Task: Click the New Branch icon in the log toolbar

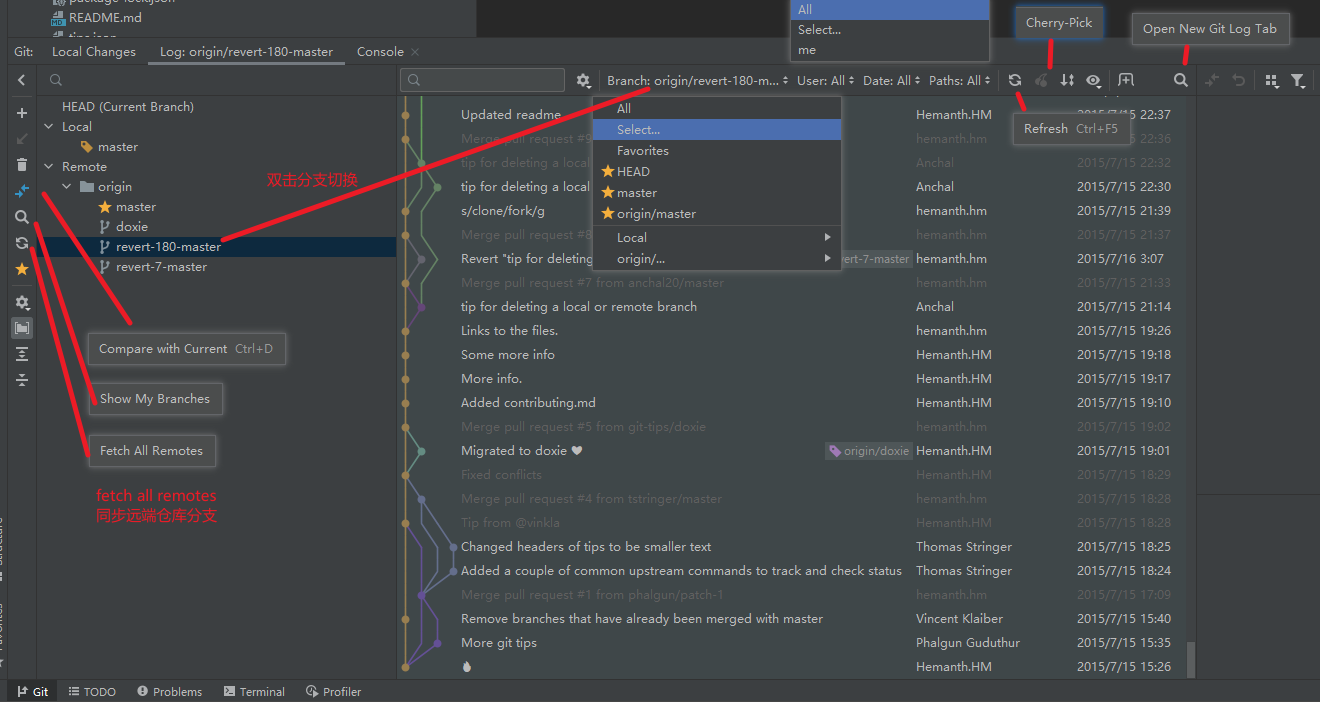Action: coord(1125,80)
